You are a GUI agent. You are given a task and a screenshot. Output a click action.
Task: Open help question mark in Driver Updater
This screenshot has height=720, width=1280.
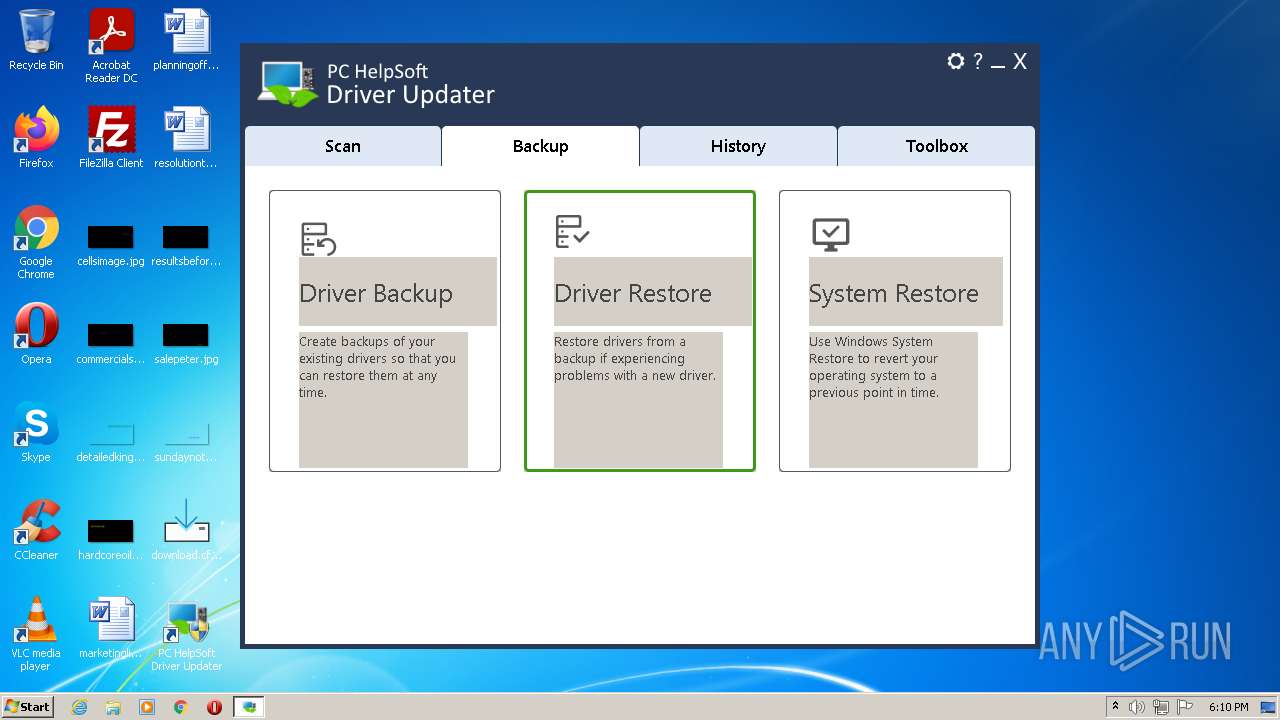click(978, 61)
